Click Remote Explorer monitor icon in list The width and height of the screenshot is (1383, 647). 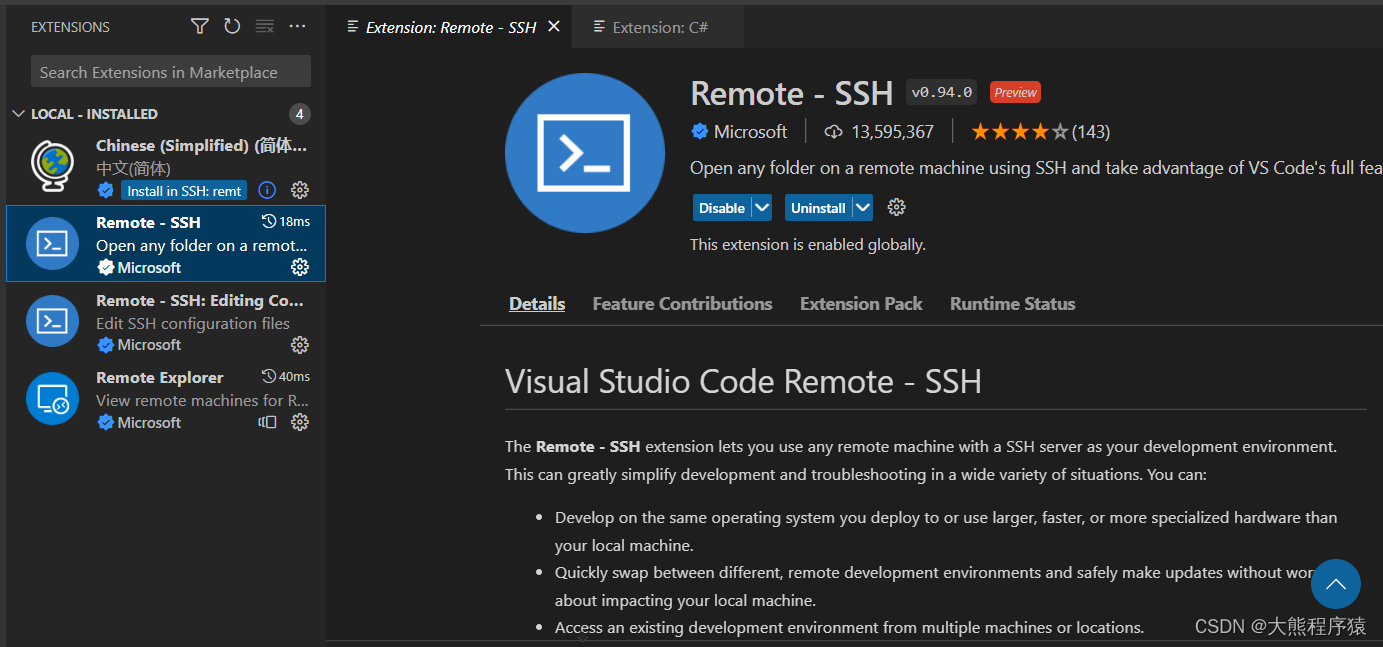click(x=52, y=398)
